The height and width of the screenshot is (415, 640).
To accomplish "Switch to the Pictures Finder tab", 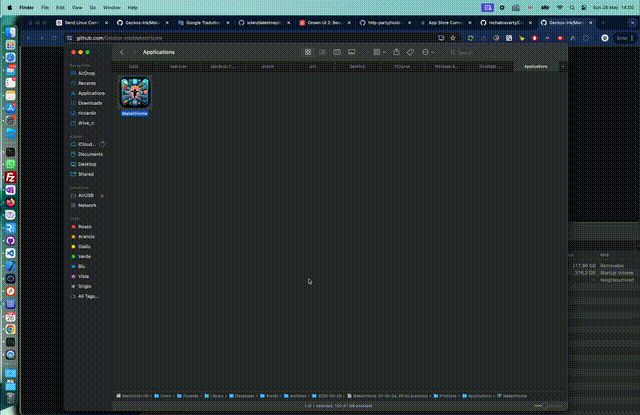I will click(x=402, y=67).
